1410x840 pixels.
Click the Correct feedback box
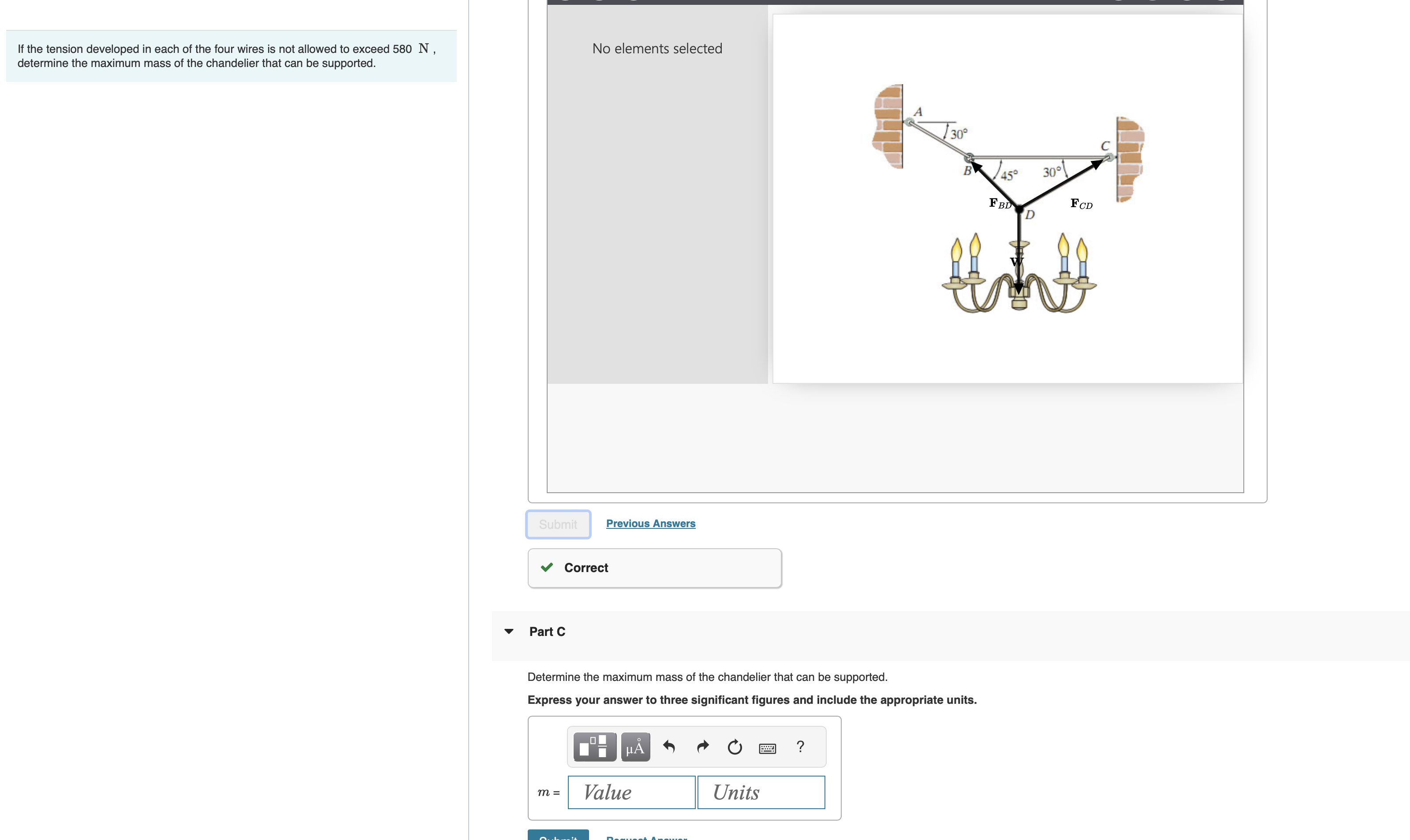pos(654,568)
